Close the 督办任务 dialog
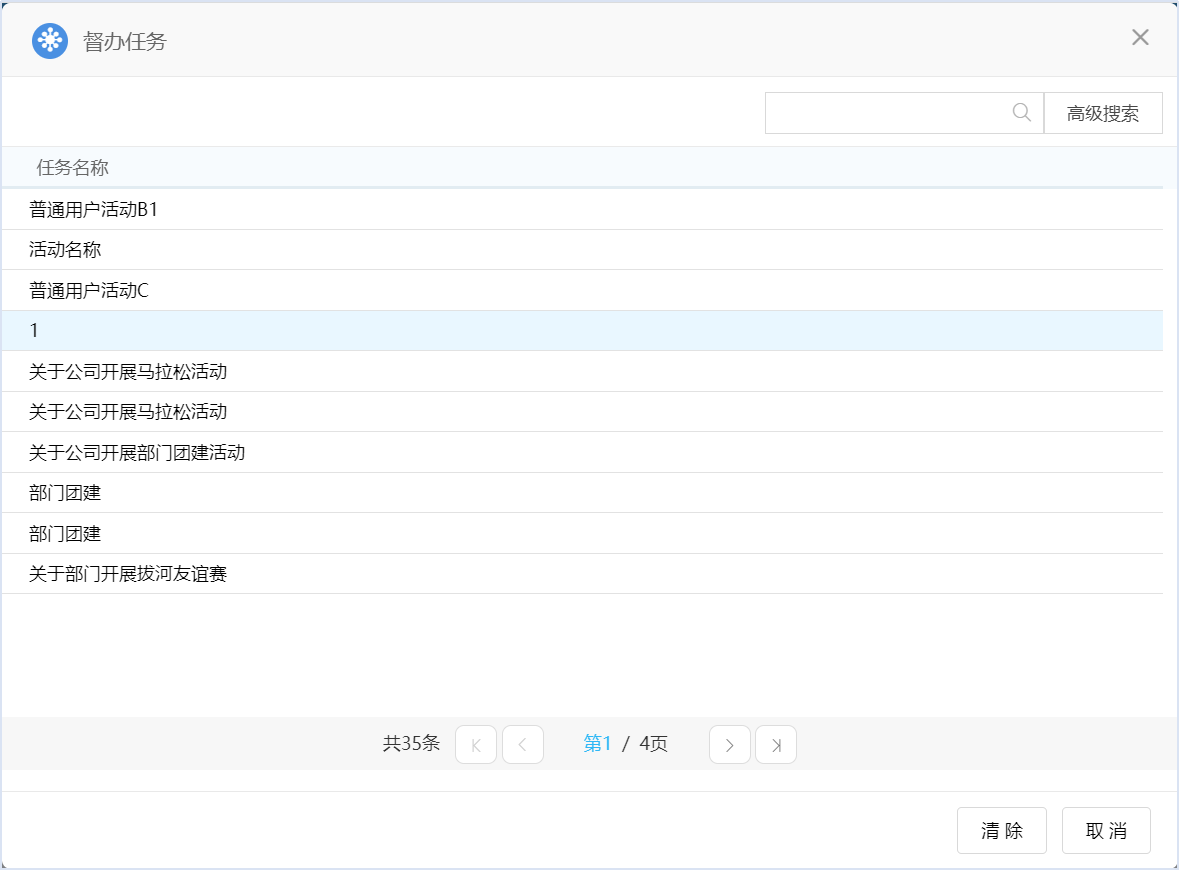 (x=1140, y=38)
